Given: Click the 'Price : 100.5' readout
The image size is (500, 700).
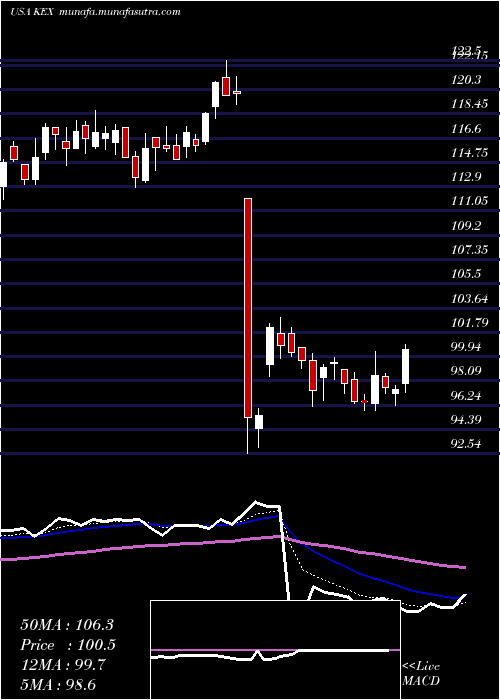Looking at the screenshot, I should [68, 645].
